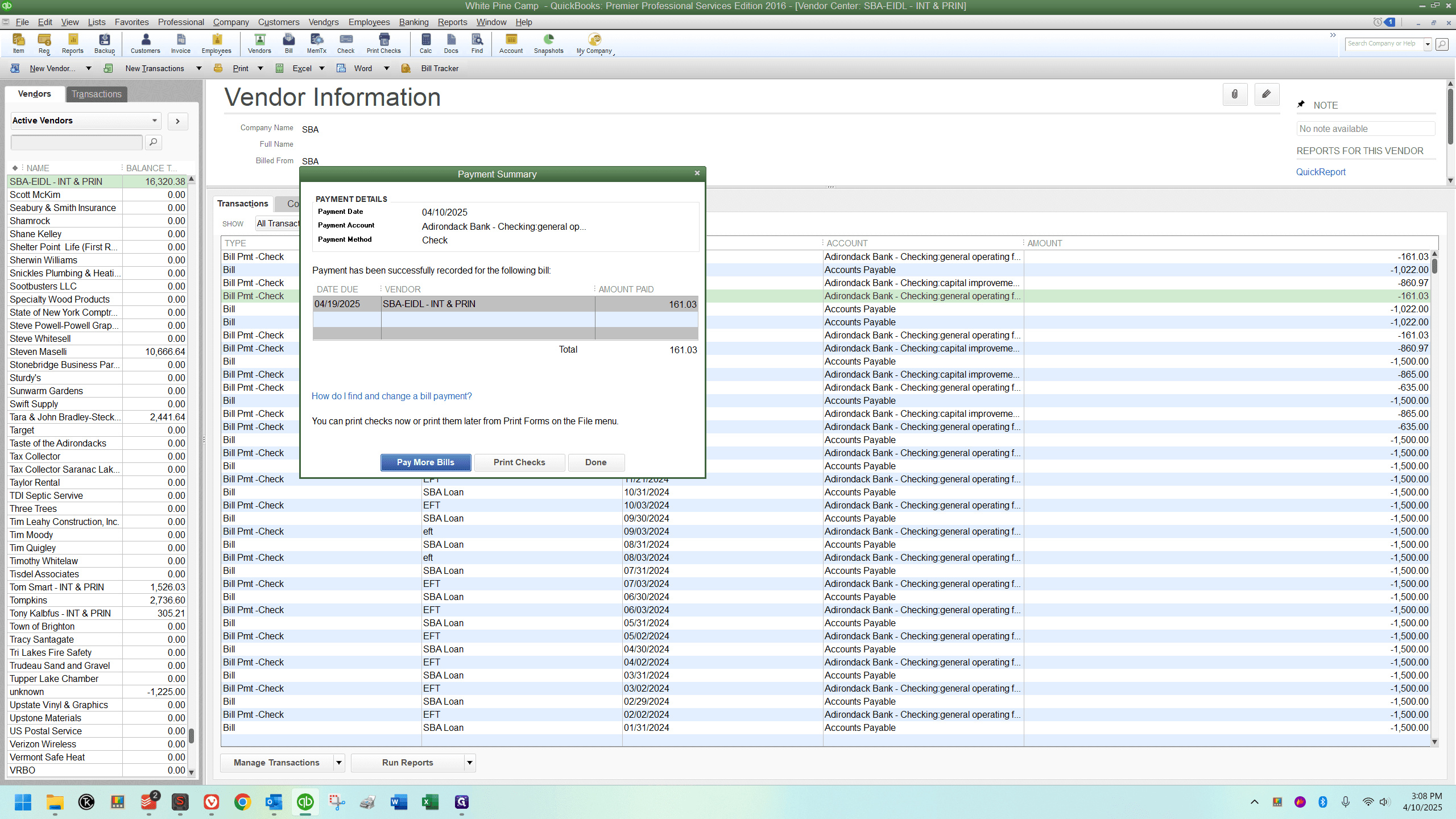Open the Bill entry icon
The height and width of the screenshot is (819, 1456).
tap(289, 43)
